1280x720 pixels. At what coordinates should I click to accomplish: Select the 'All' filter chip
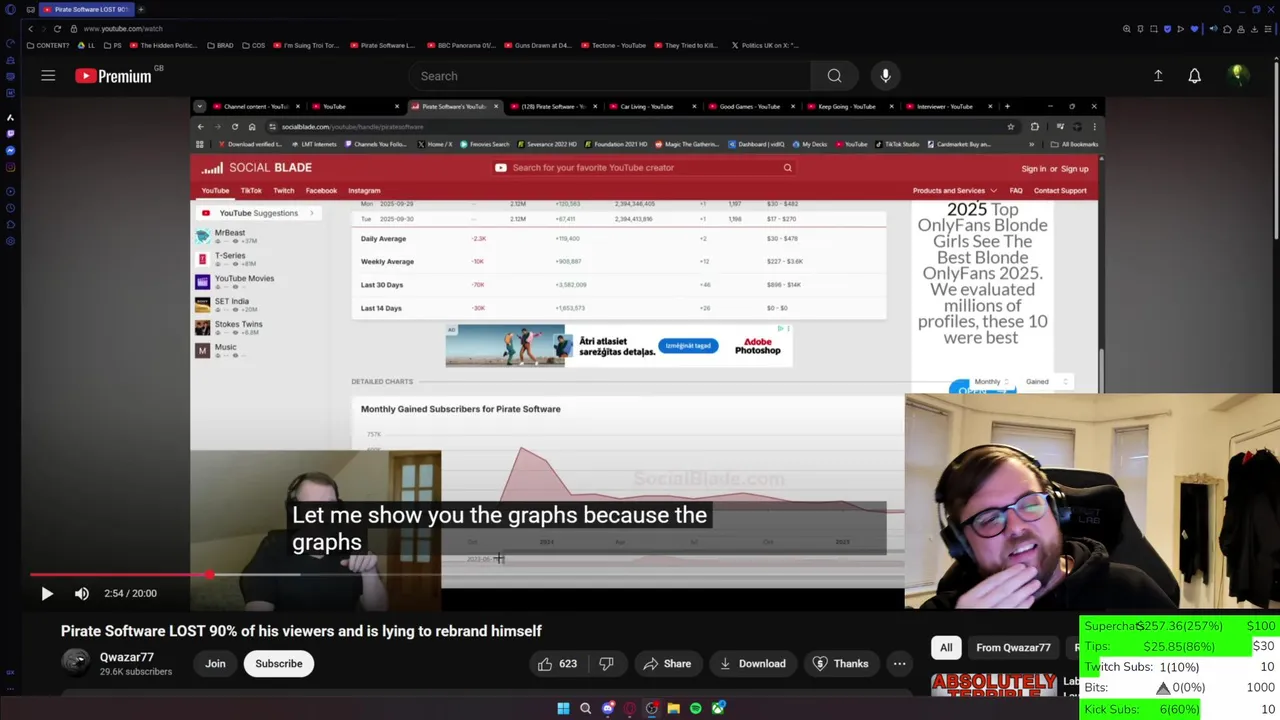pos(946,648)
